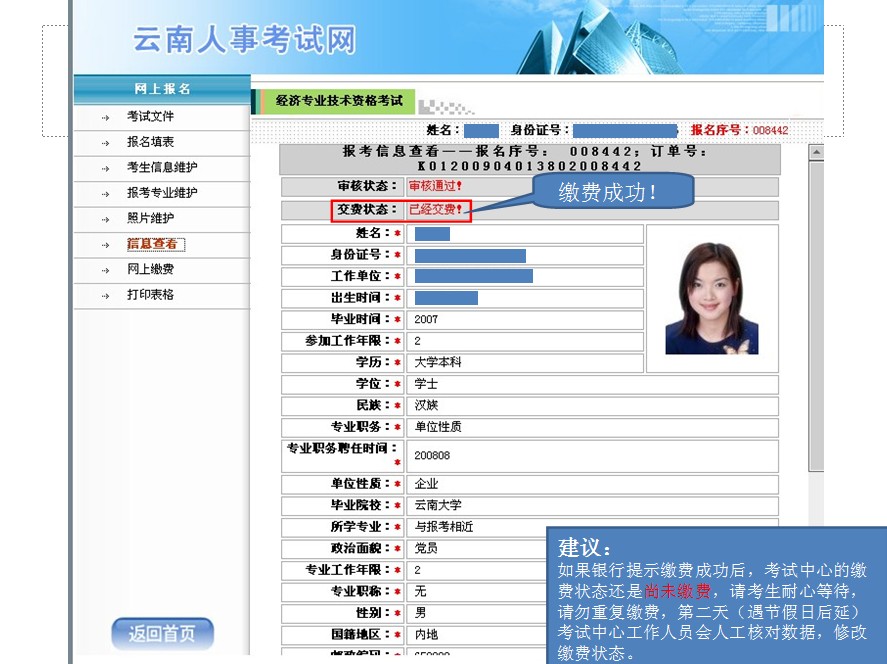The image size is (887, 664).
Task: Click the 毕业时间 field showing 2007
Action: 523,319
